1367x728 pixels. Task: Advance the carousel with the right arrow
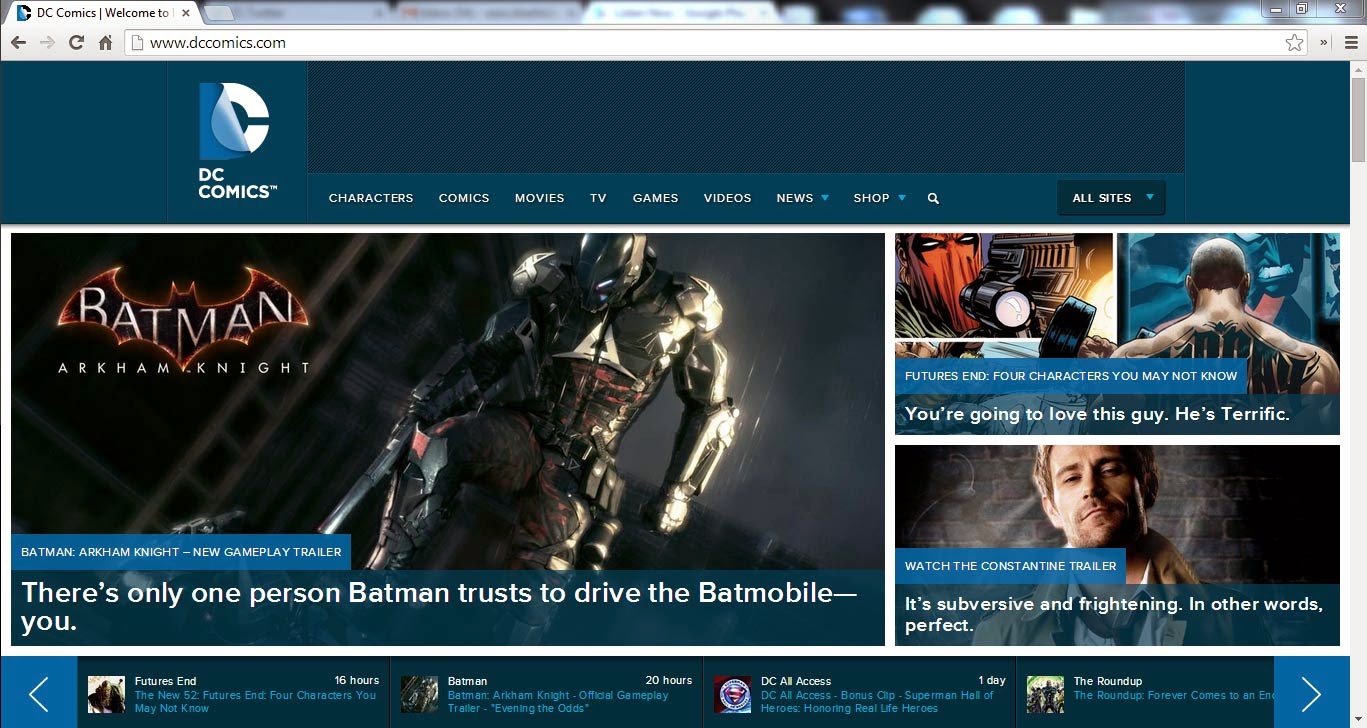[1311, 693]
